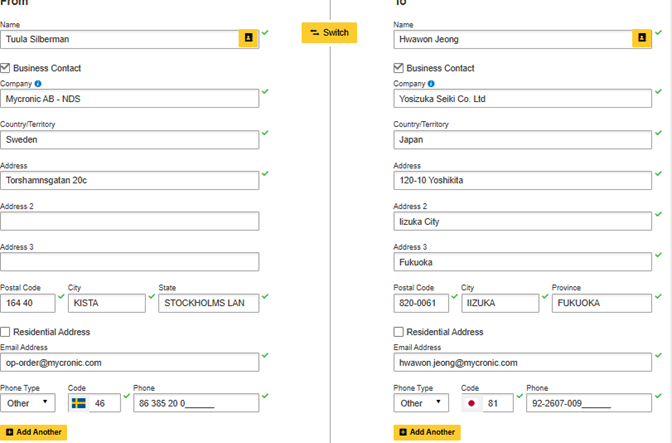Toggle Business Contact checkbox in From section
The width and height of the screenshot is (672, 443).
(5, 68)
